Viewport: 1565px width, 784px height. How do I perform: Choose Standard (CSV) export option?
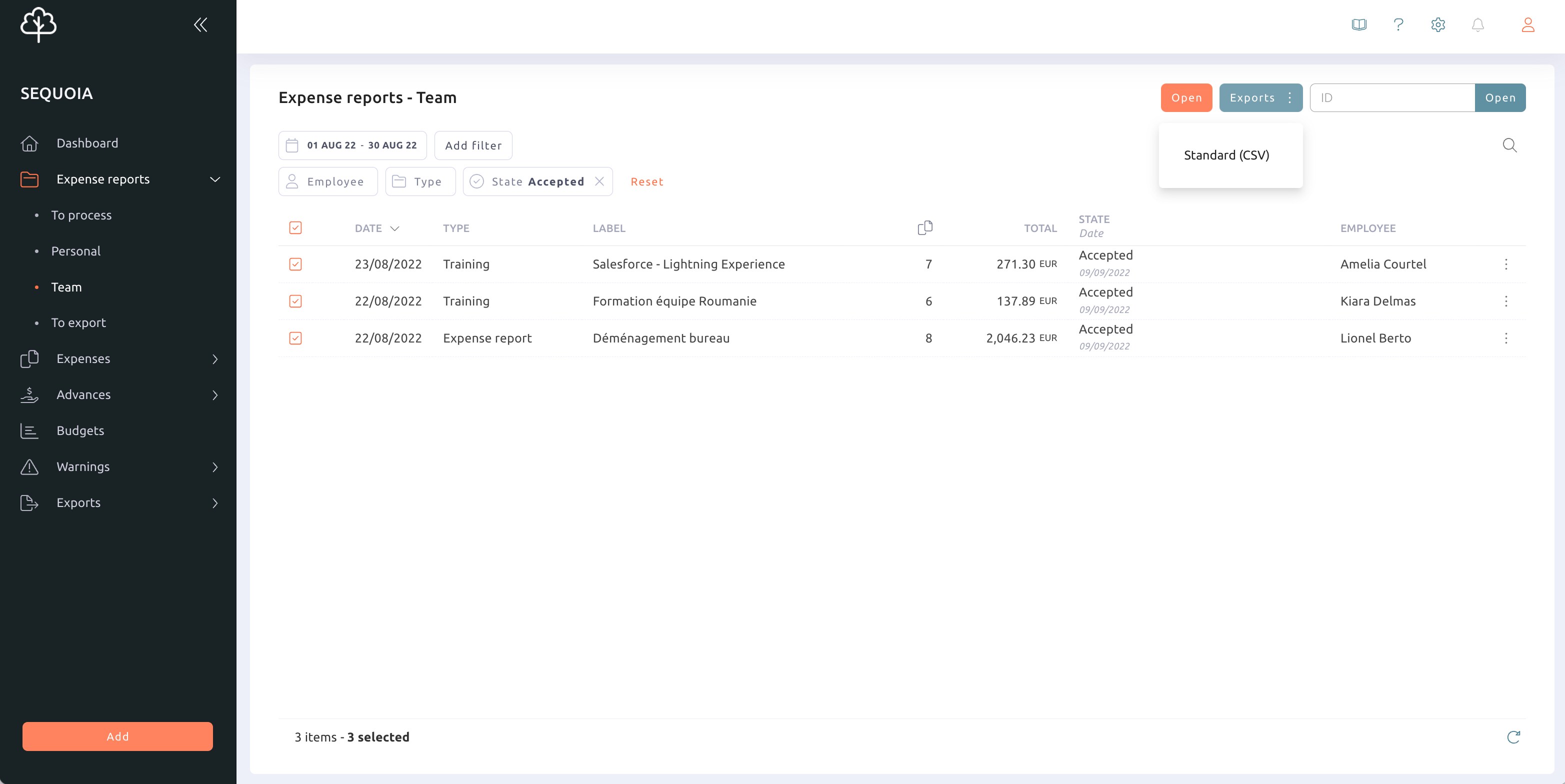(1226, 155)
